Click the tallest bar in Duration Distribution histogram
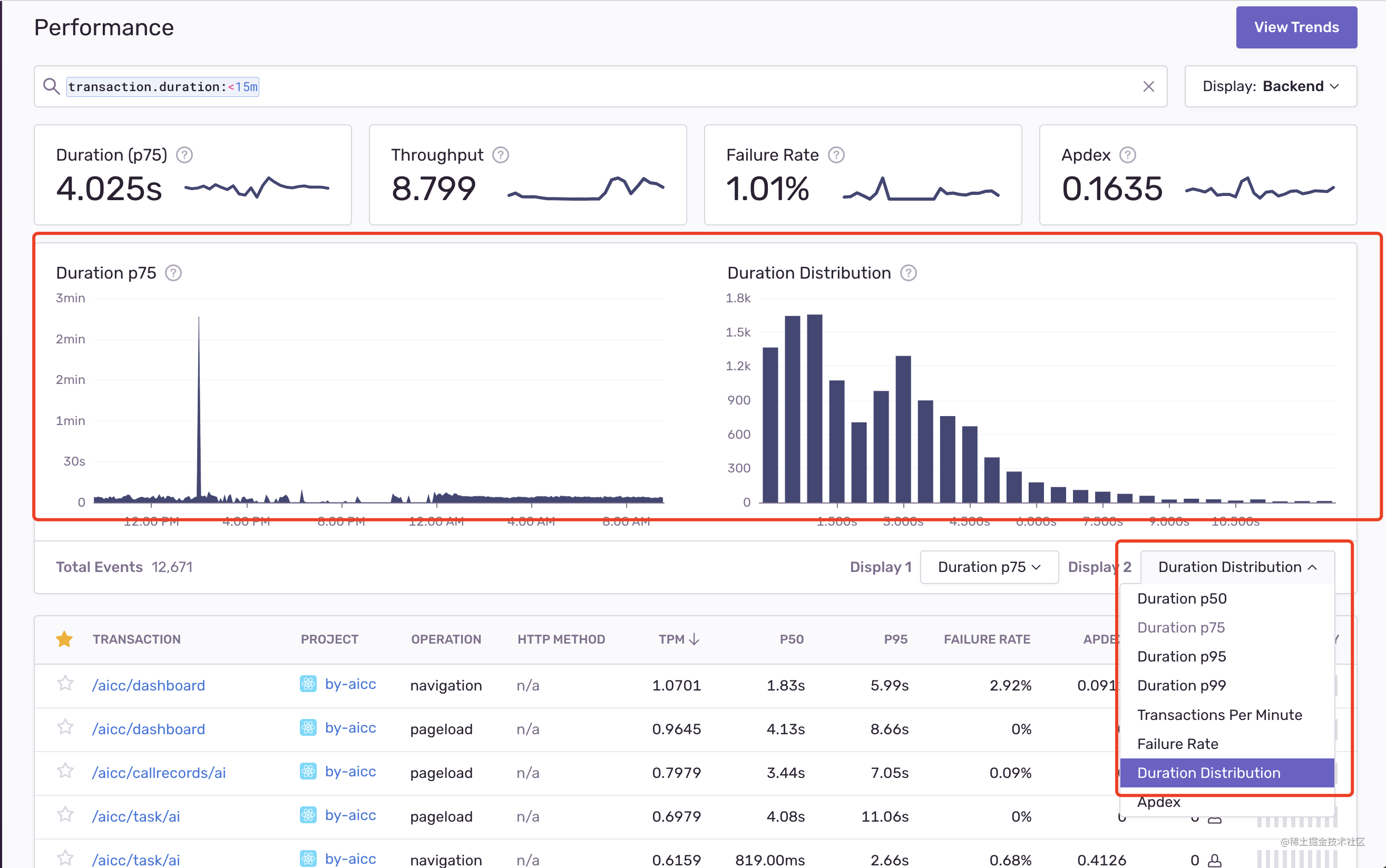This screenshot has height=868, width=1386. point(815,409)
